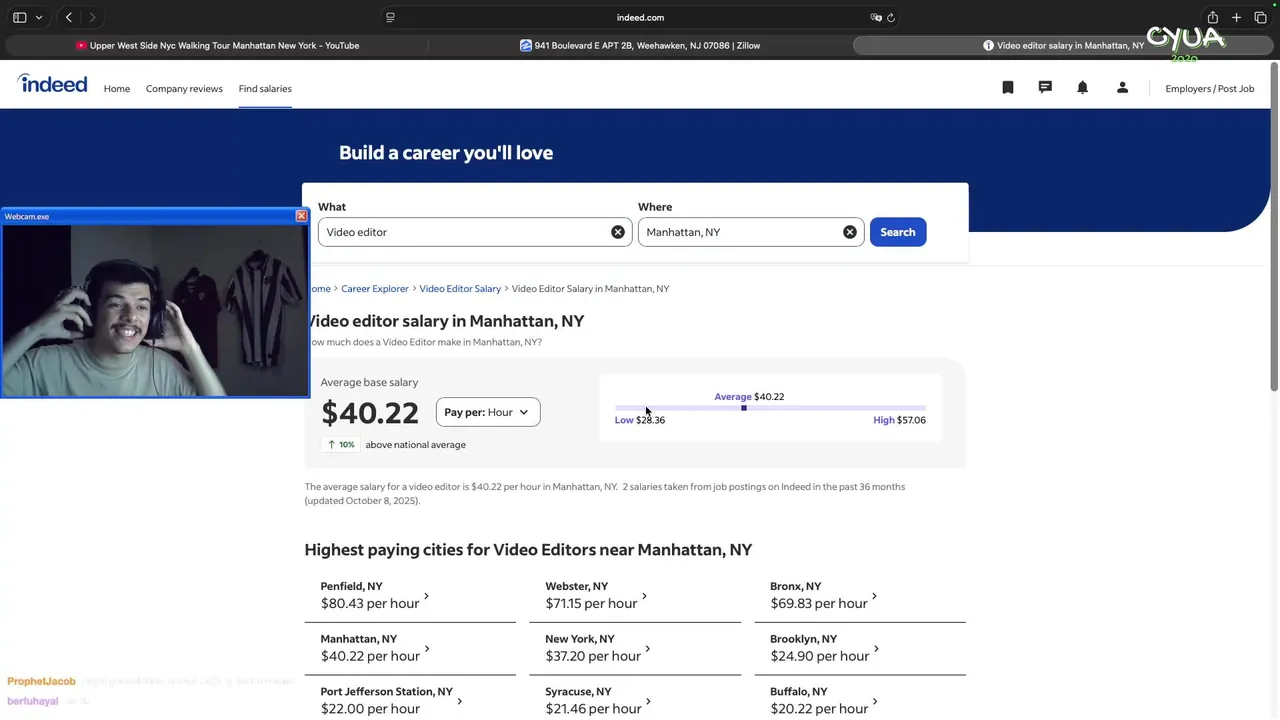Click the $40.22 average base salary figure

click(x=370, y=413)
